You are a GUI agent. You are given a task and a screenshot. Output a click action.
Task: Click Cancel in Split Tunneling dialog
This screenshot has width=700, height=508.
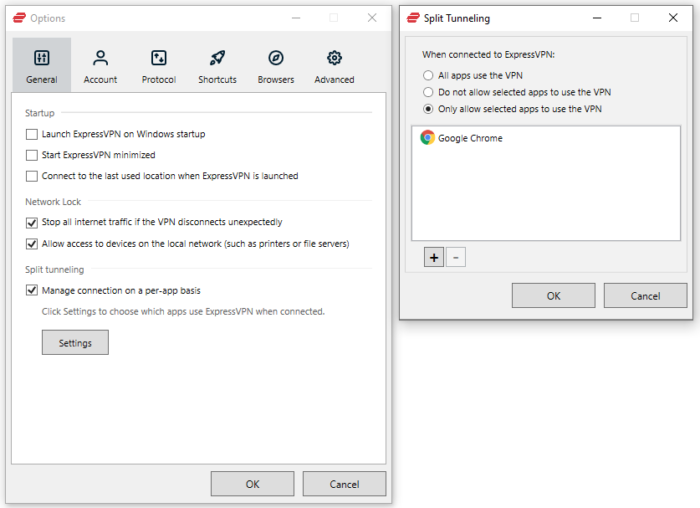[x=645, y=296]
